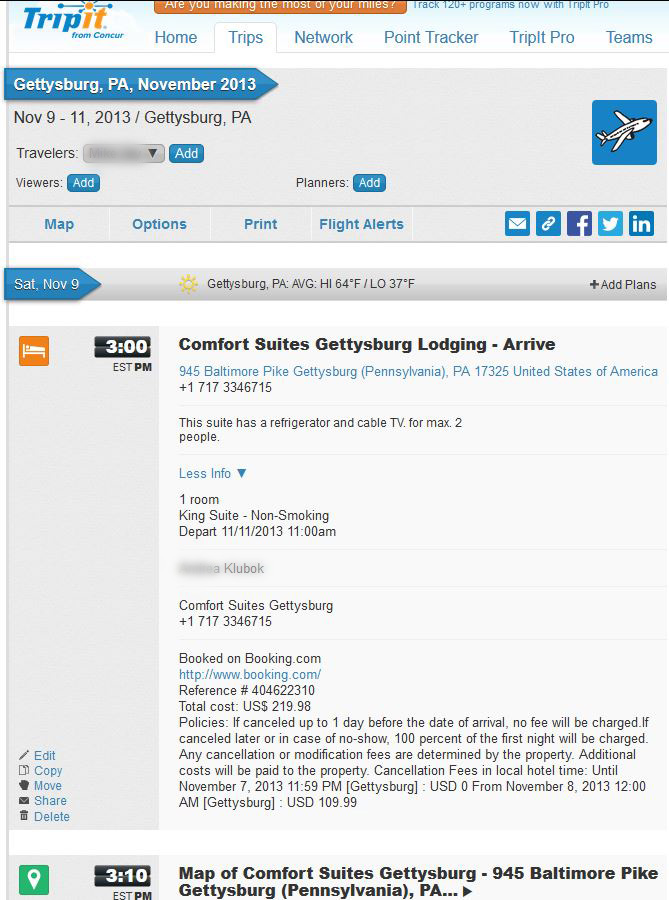The image size is (669, 900).
Task: Click the email share envelope icon
Action: (x=517, y=224)
